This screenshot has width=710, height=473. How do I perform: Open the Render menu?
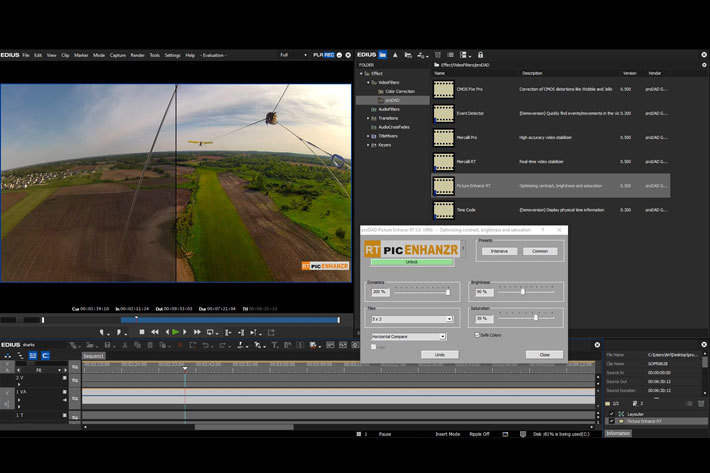[x=138, y=55]
